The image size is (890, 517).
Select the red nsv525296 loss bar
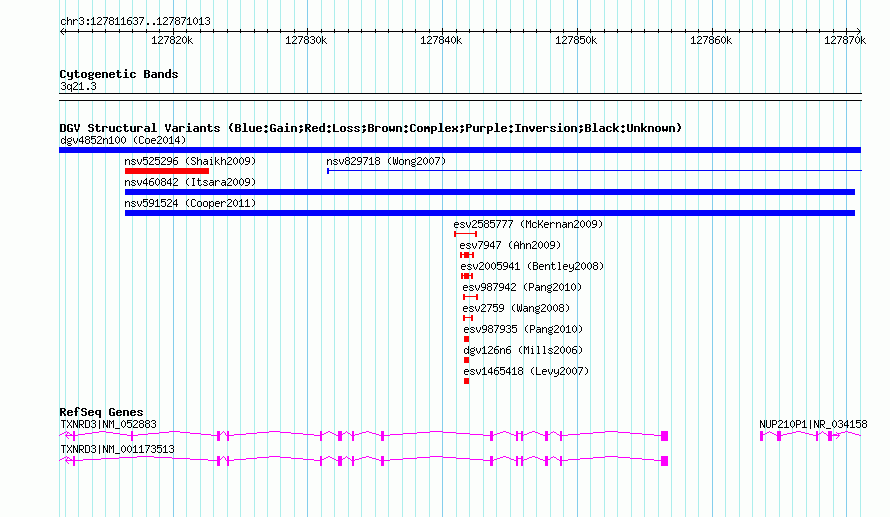click(167, 171)
